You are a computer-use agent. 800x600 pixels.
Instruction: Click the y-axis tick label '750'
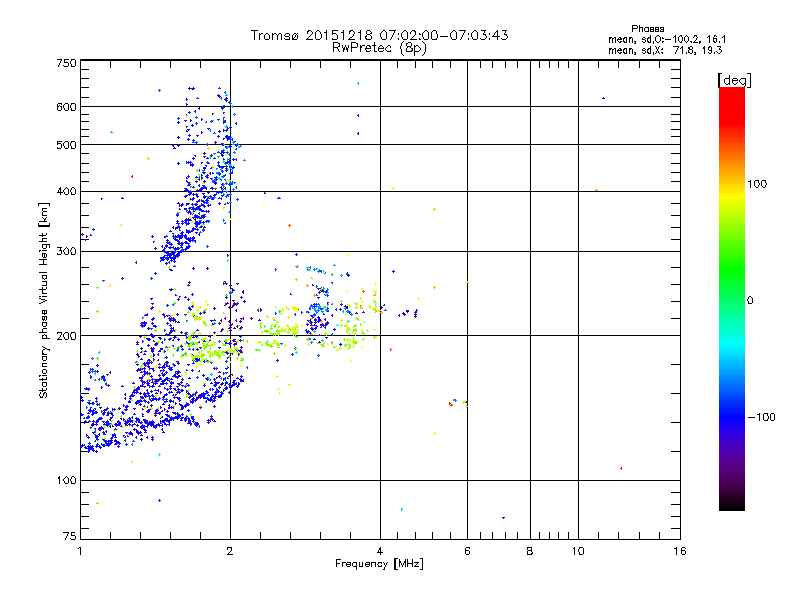tap(66, 63)
